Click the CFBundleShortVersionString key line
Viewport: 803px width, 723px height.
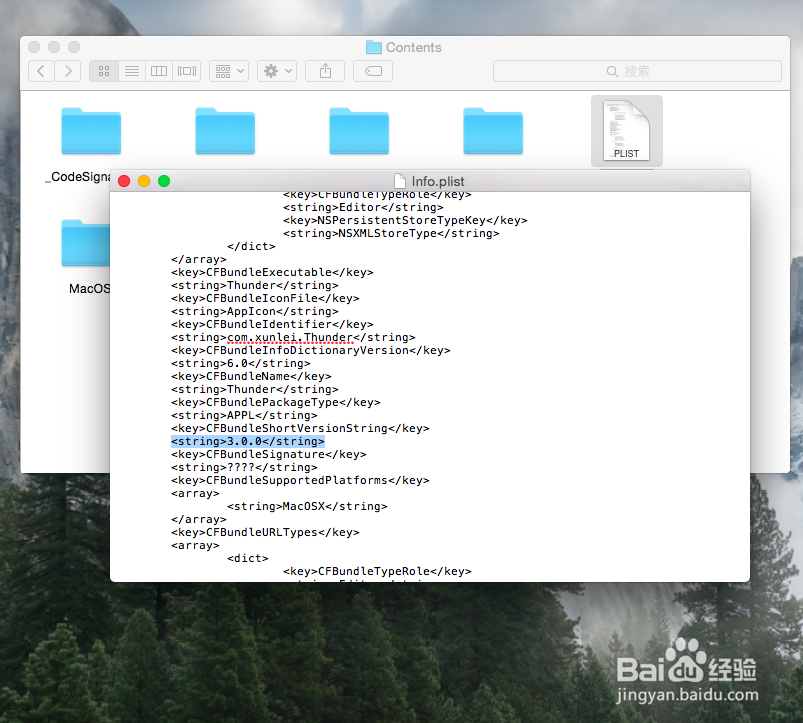click(300, 428)
